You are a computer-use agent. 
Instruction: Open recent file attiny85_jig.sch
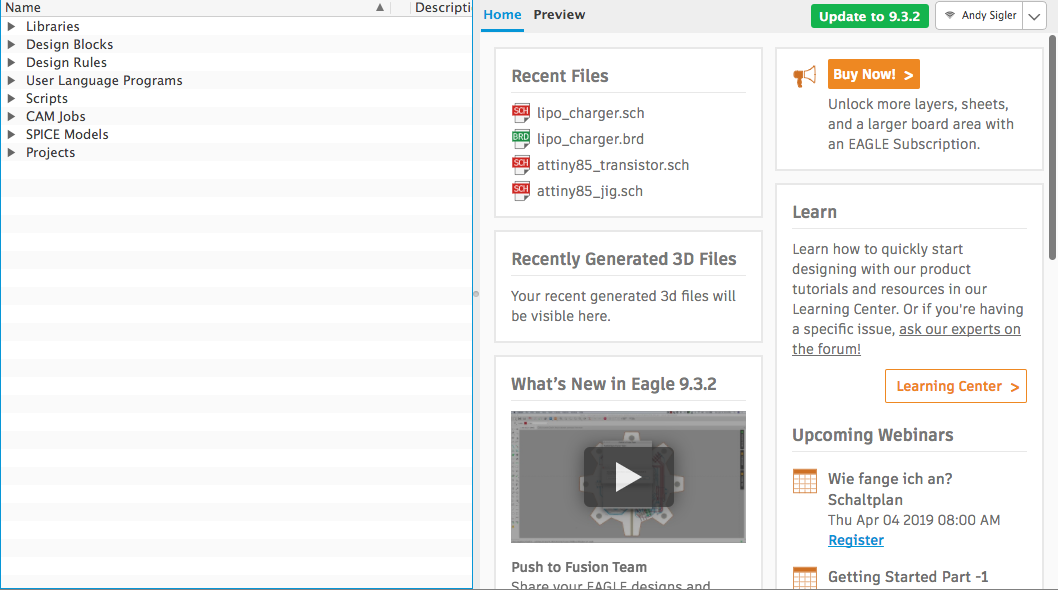pos(590,191)
